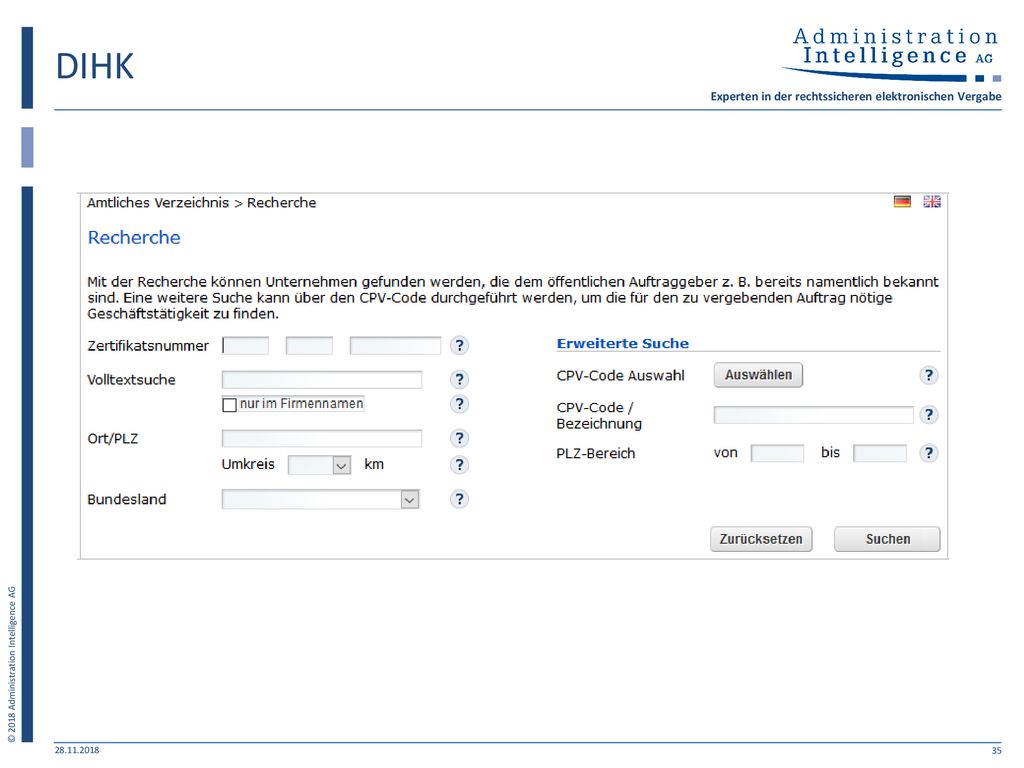Click the CPV-Code / Bezeichnung input

[813, 415]
